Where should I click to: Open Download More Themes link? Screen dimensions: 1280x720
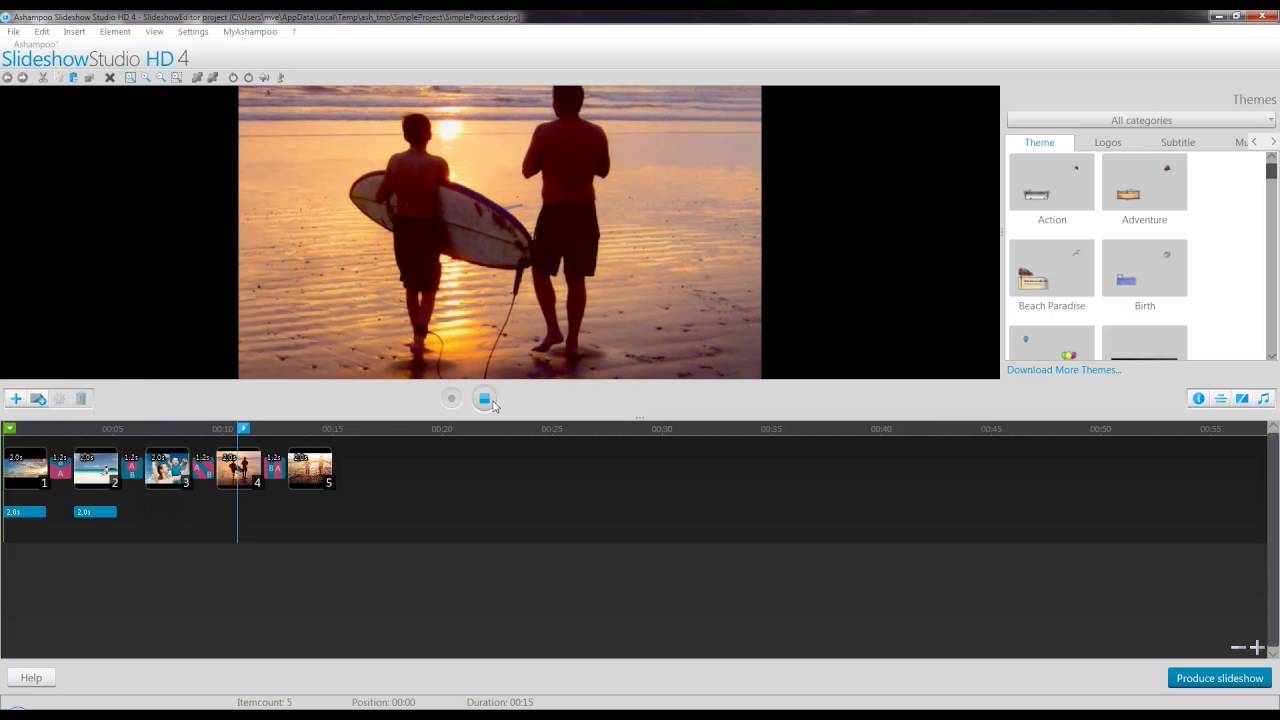pos(1063,369)
